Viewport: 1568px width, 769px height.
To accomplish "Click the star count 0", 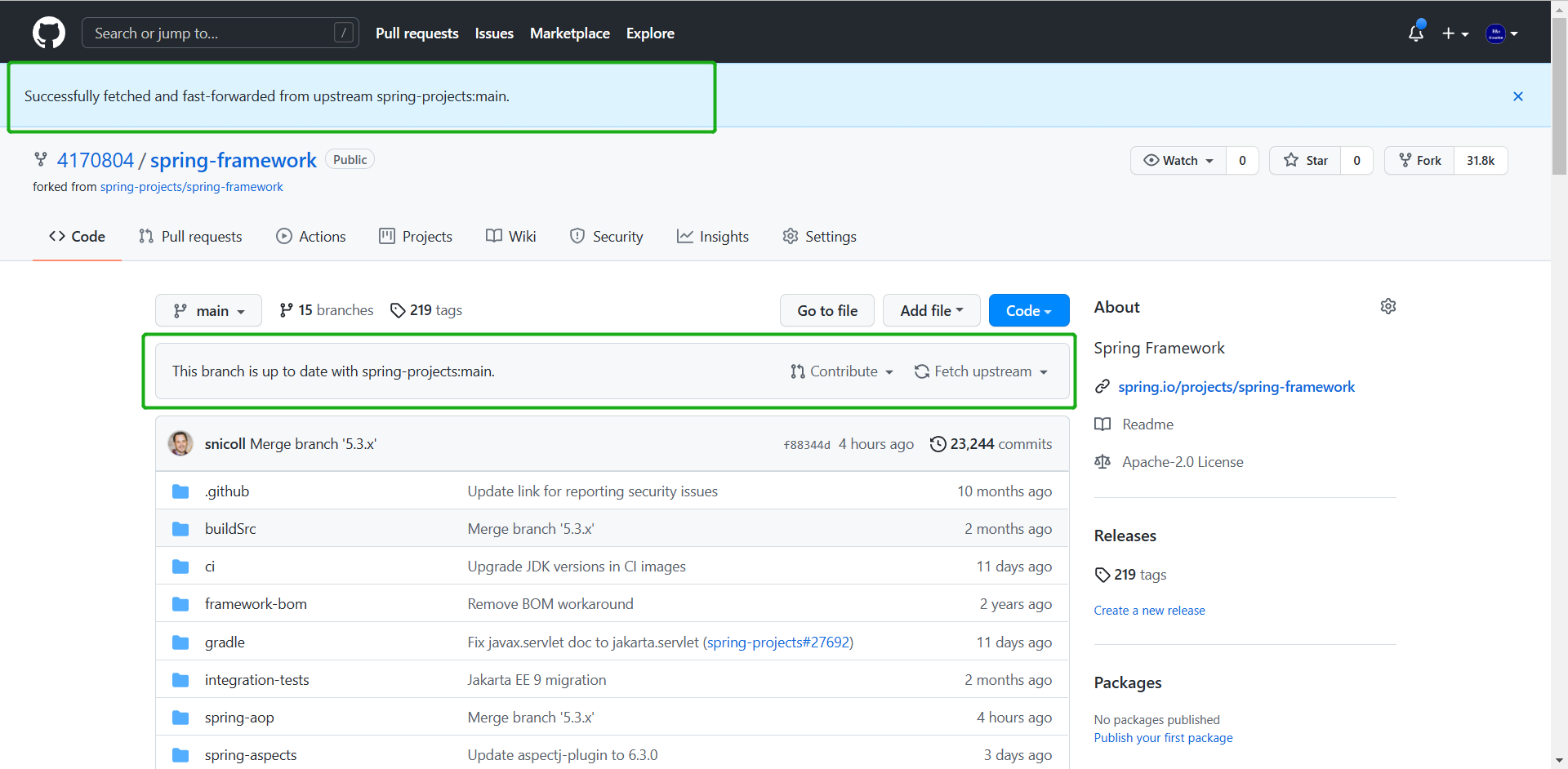I will pos(1356,160).
